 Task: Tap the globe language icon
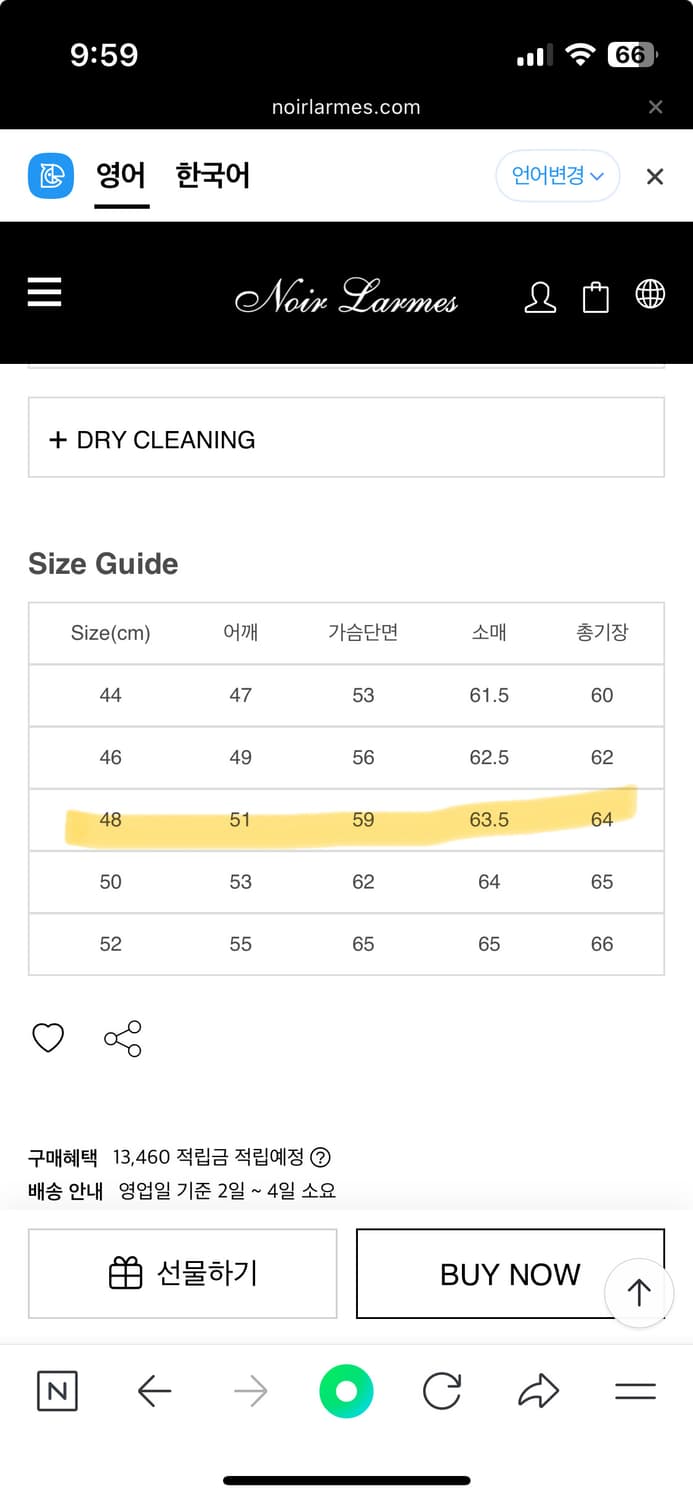[650, 294]
